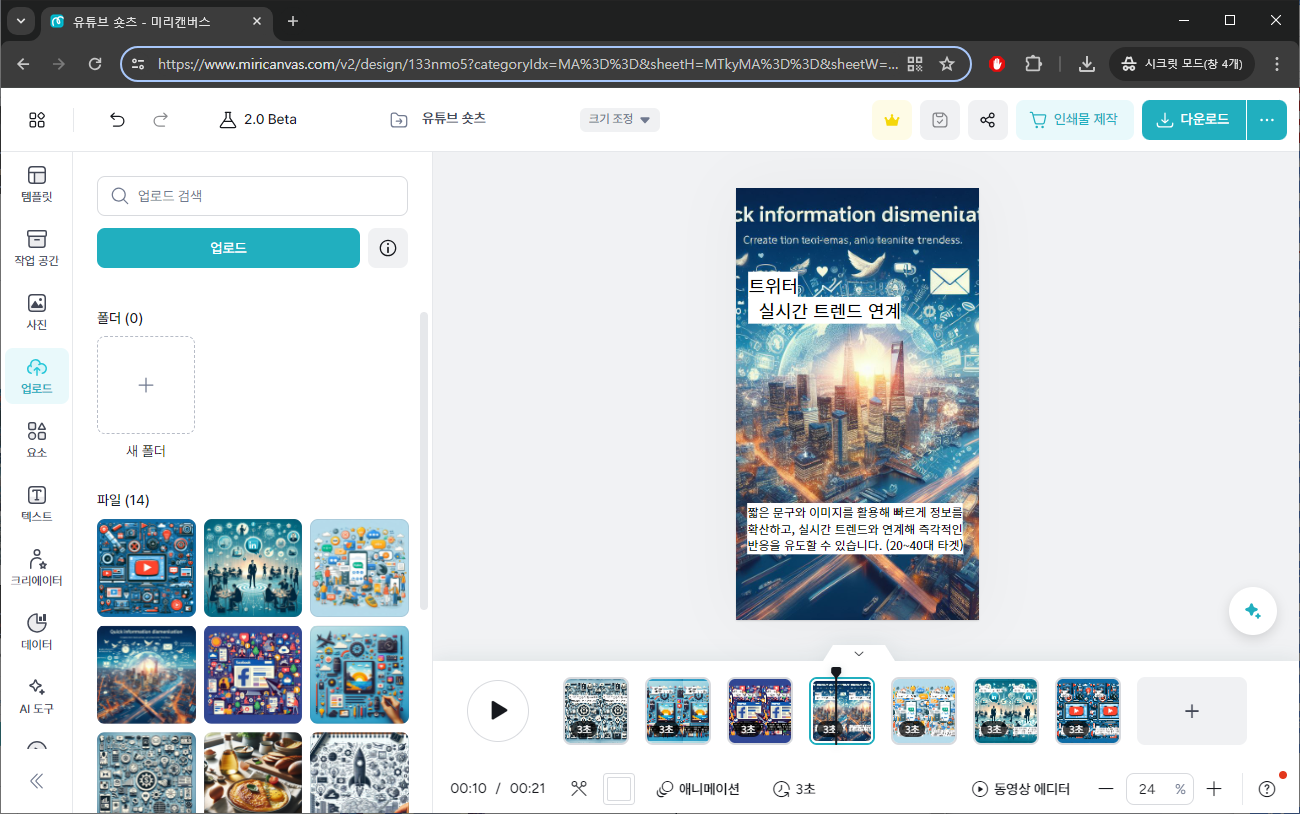Image resolution: width=1300 pixels, height=814 pixels.
Task: Open the QR code icon in address bar
Action: (x=915, y=64)
